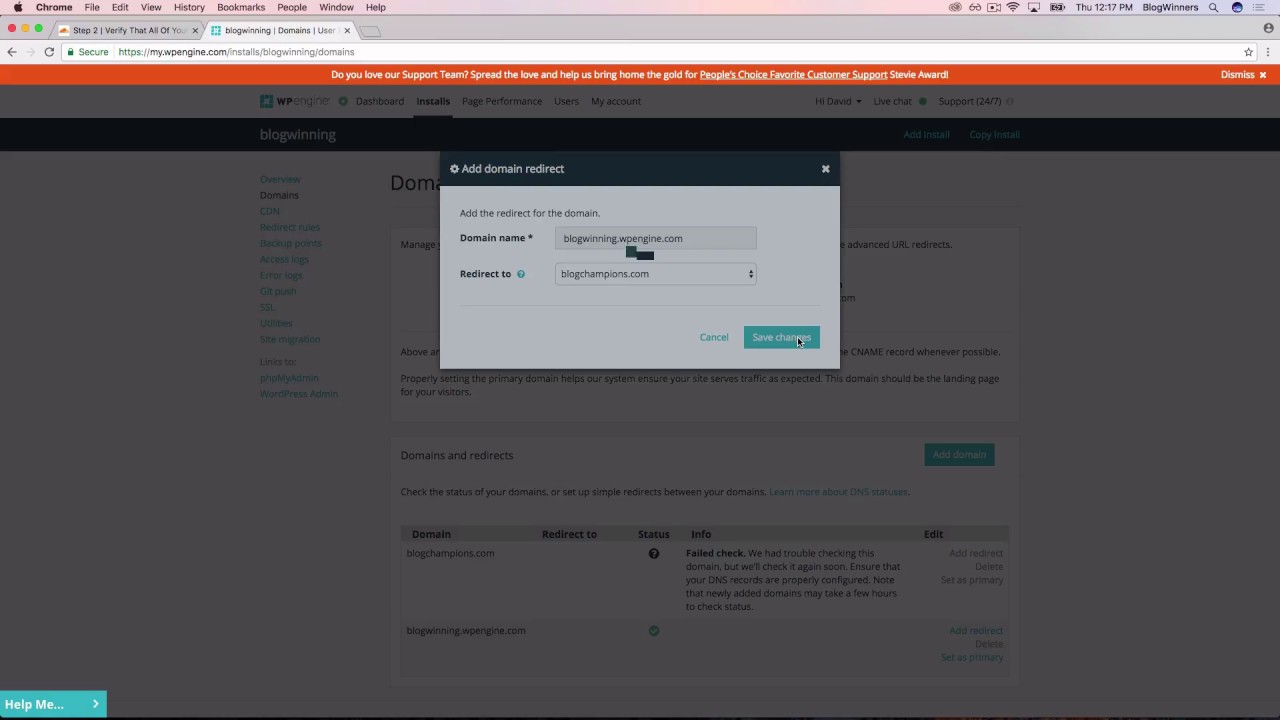Click the Domain name input field
This screenshot has height=720, width=1280.
(x=656, y=238)
